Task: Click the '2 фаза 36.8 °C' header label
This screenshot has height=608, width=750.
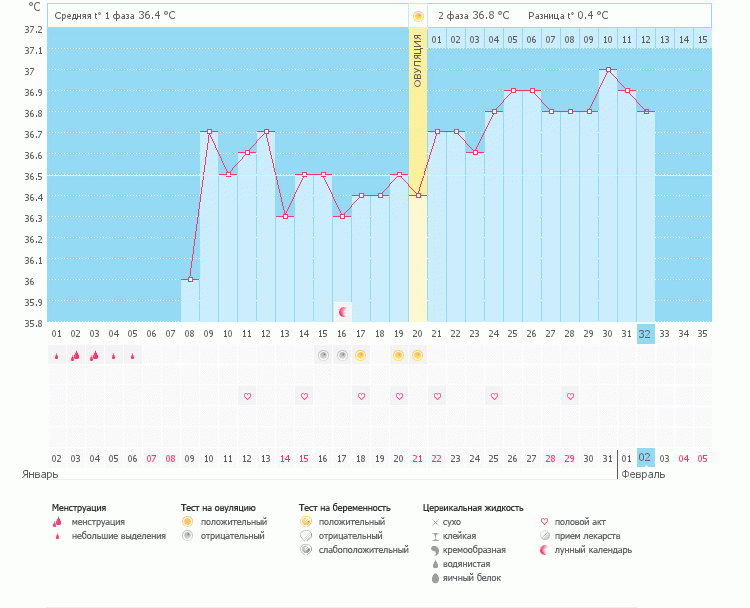Action: 473,16
